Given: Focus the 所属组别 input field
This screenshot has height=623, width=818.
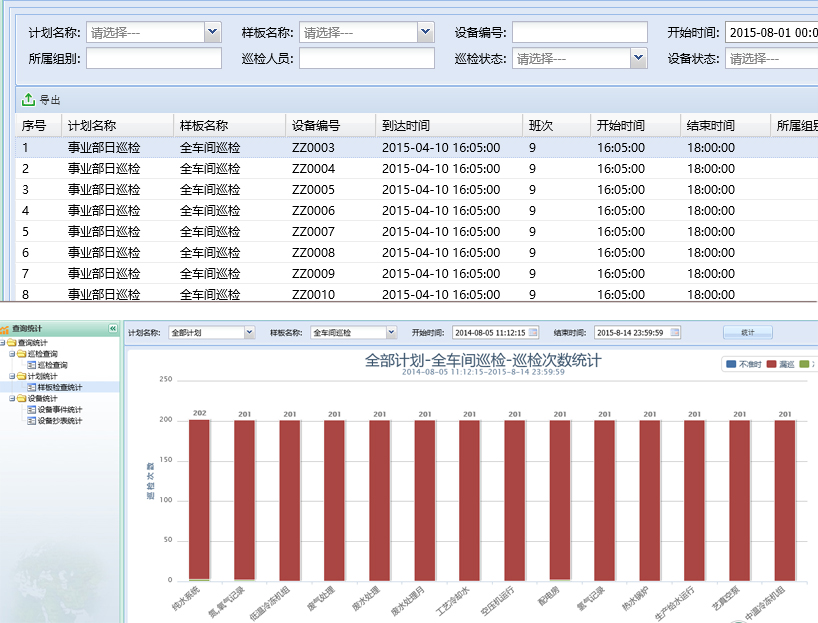Looking at the screenshot, I should 154,58.
